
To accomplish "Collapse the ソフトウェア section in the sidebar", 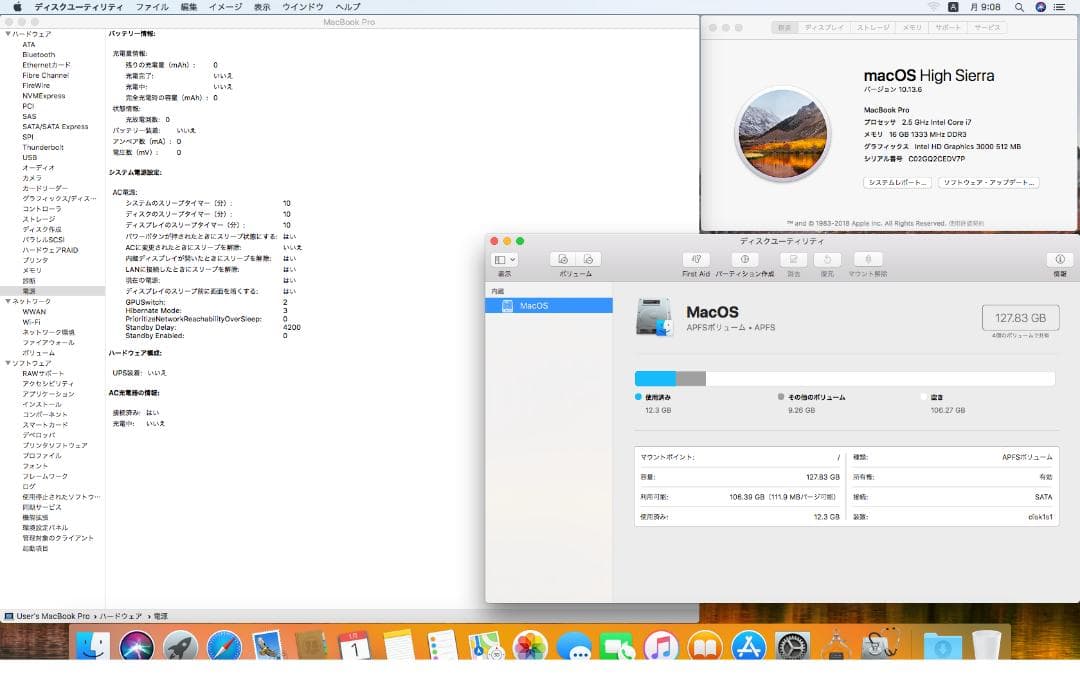I will (x=8, y=362).
